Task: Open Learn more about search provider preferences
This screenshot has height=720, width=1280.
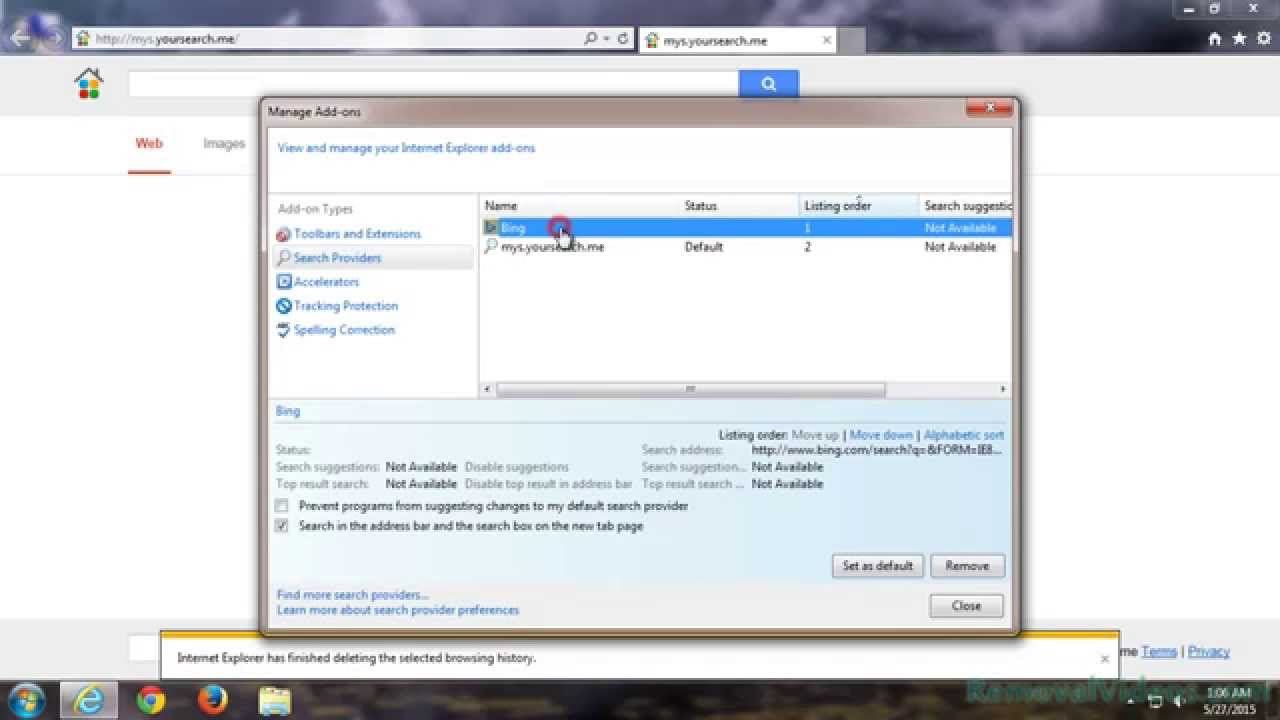Action: pos(398,610)
